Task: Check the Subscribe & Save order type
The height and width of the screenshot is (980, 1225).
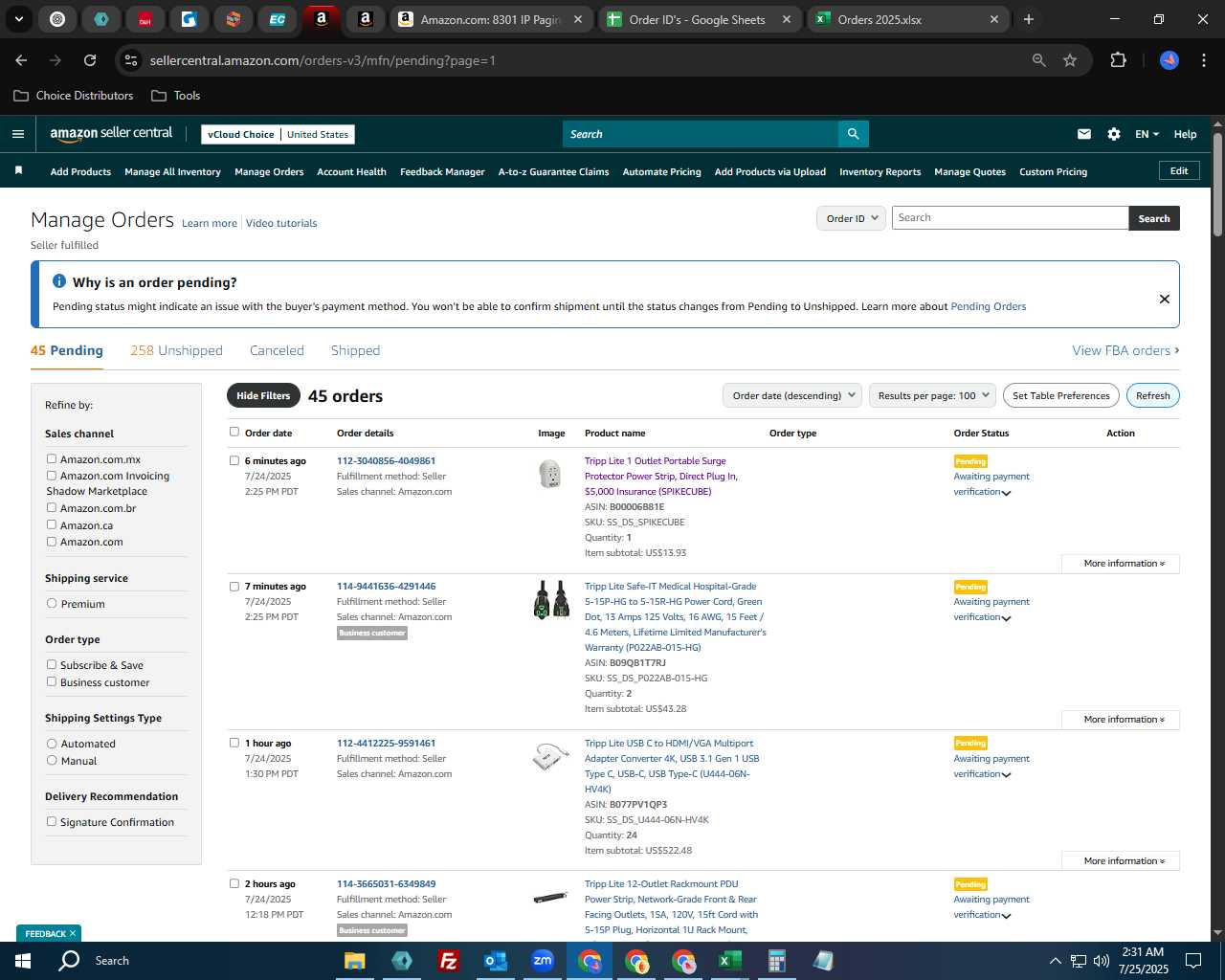Action: 52,664
